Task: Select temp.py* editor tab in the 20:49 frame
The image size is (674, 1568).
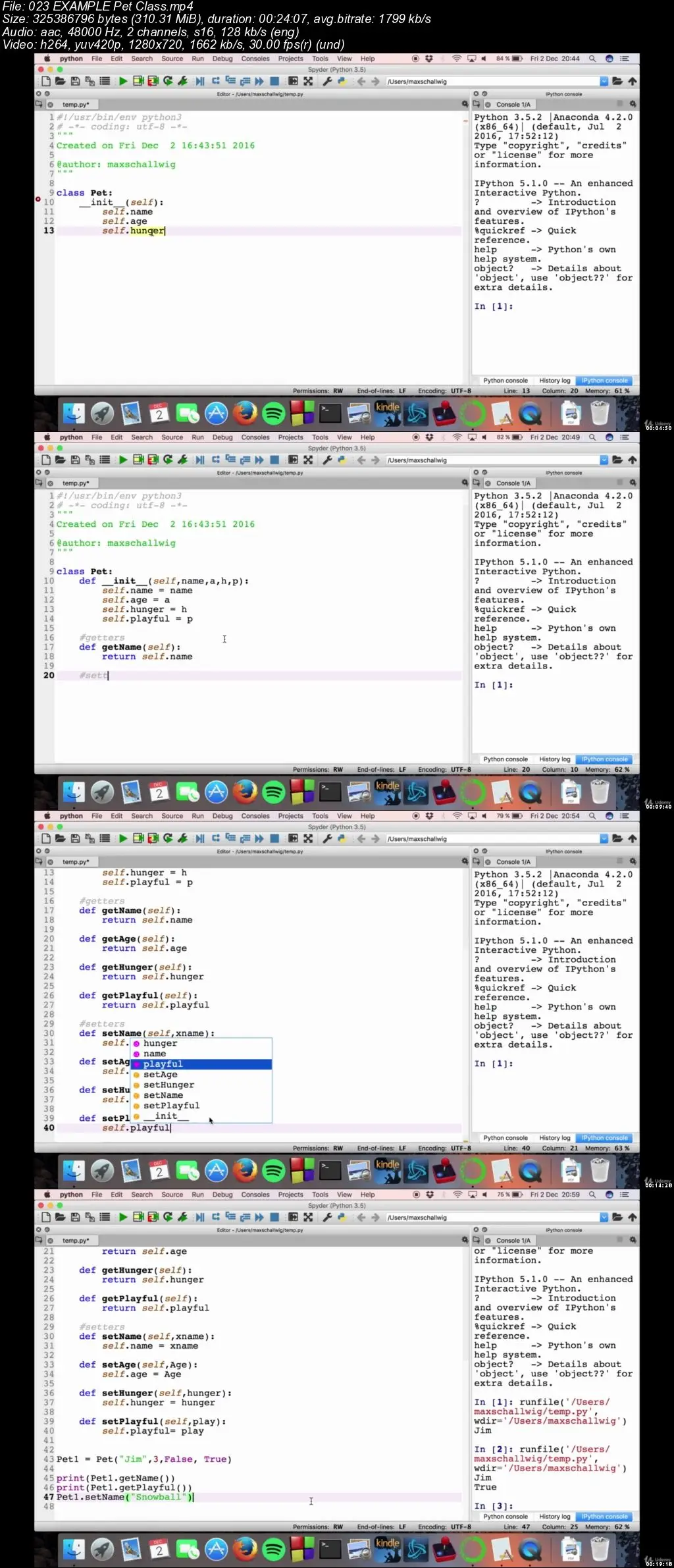Action: tap(76, 483)
